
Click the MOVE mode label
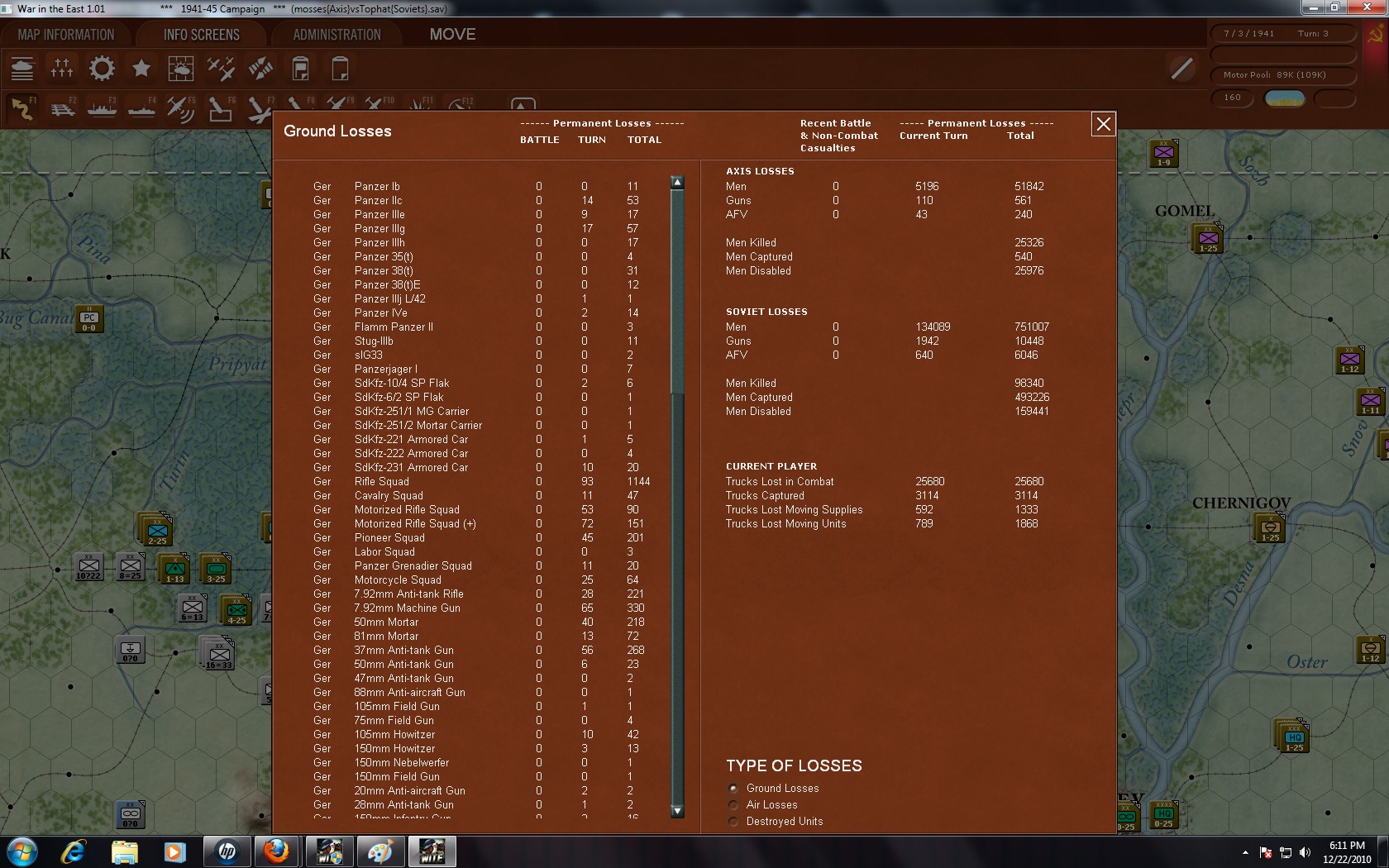point(452,35)
